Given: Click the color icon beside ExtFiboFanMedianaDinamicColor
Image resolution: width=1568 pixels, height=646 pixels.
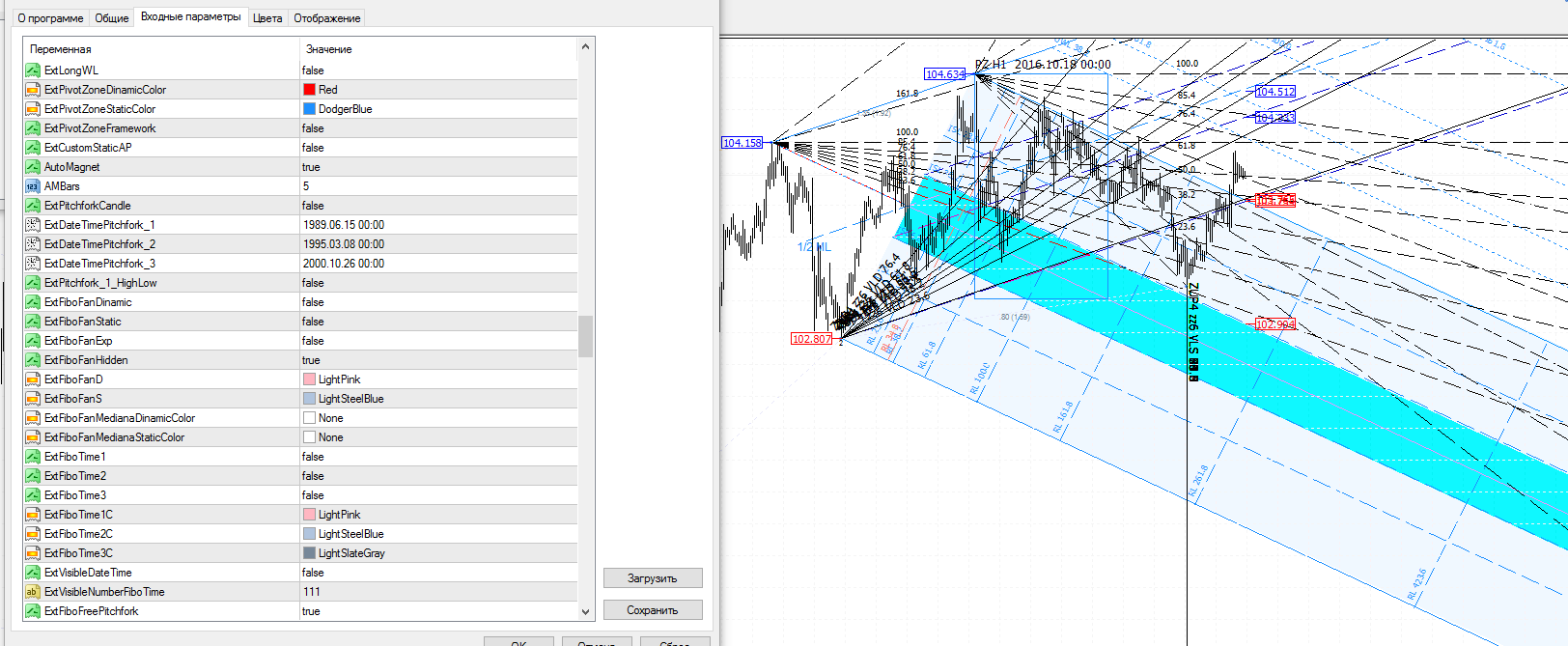Looking at the screenshot, I should [x=33, y=418].
